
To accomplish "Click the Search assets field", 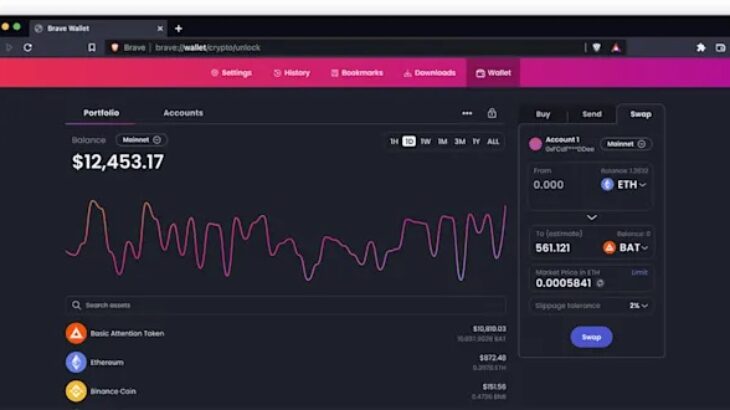I will click(285, 305).
